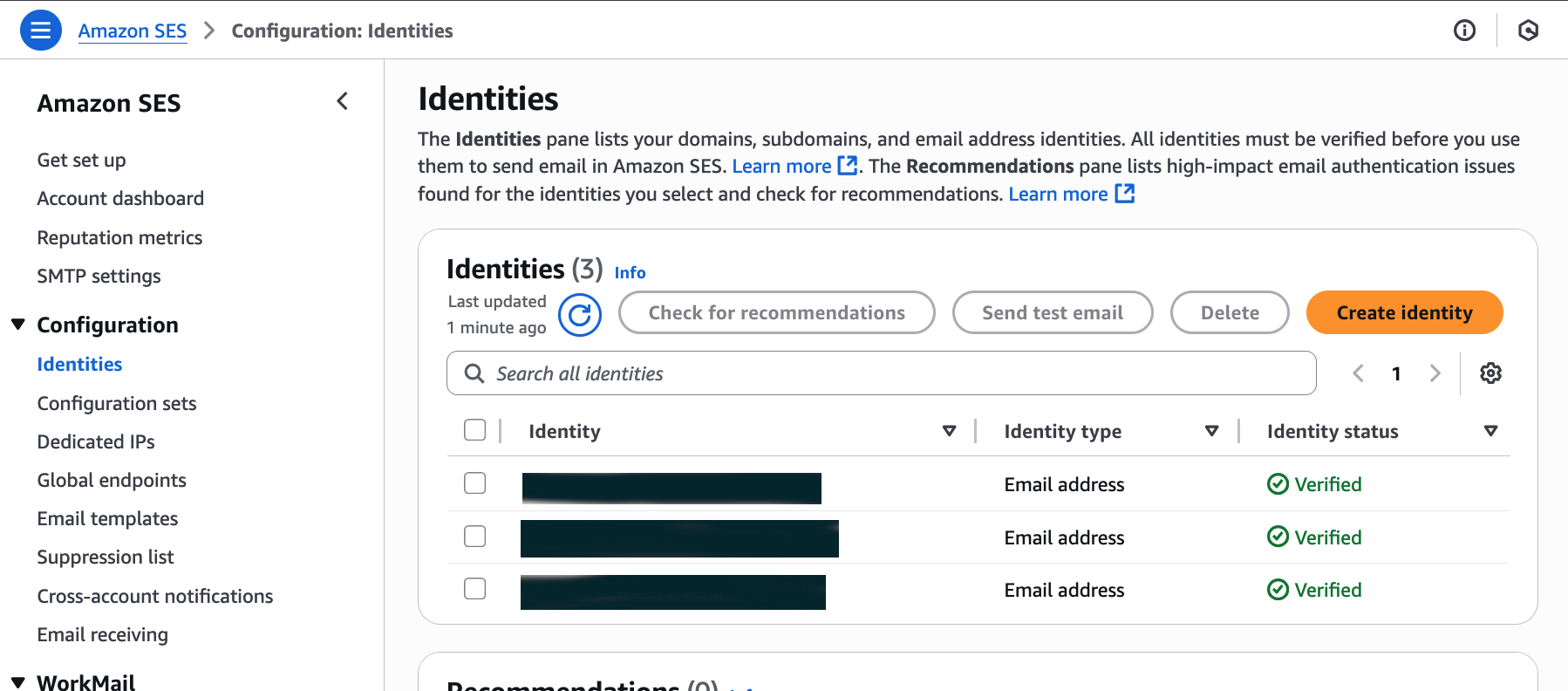Toggle the select all identities checkbox

[x=475, y=430]
